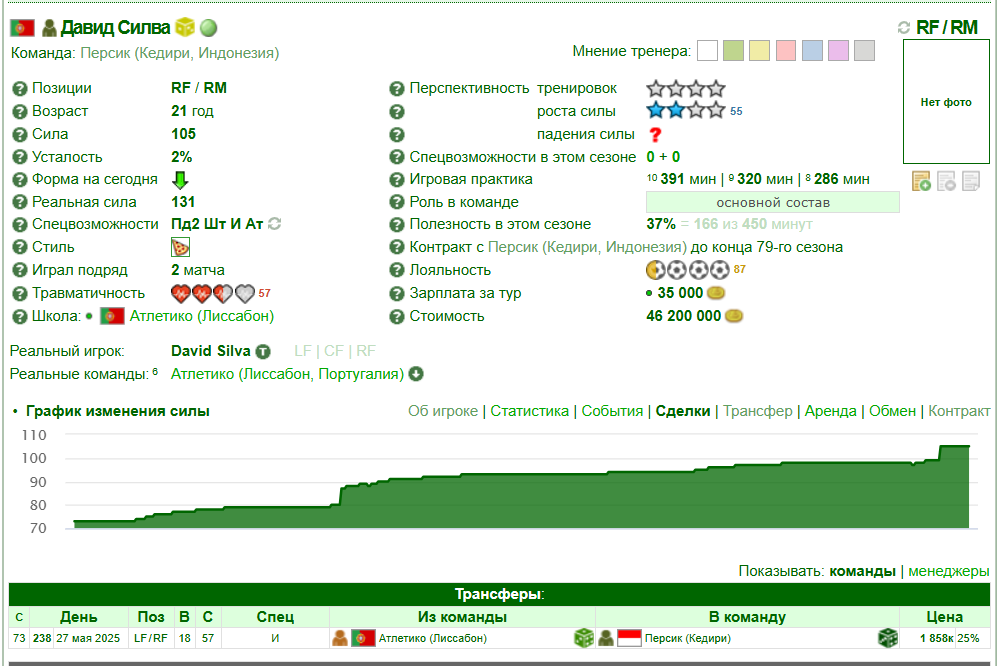Select pink coach opinion swatch
Screen dimensions: 998x666
coord(785,51)
